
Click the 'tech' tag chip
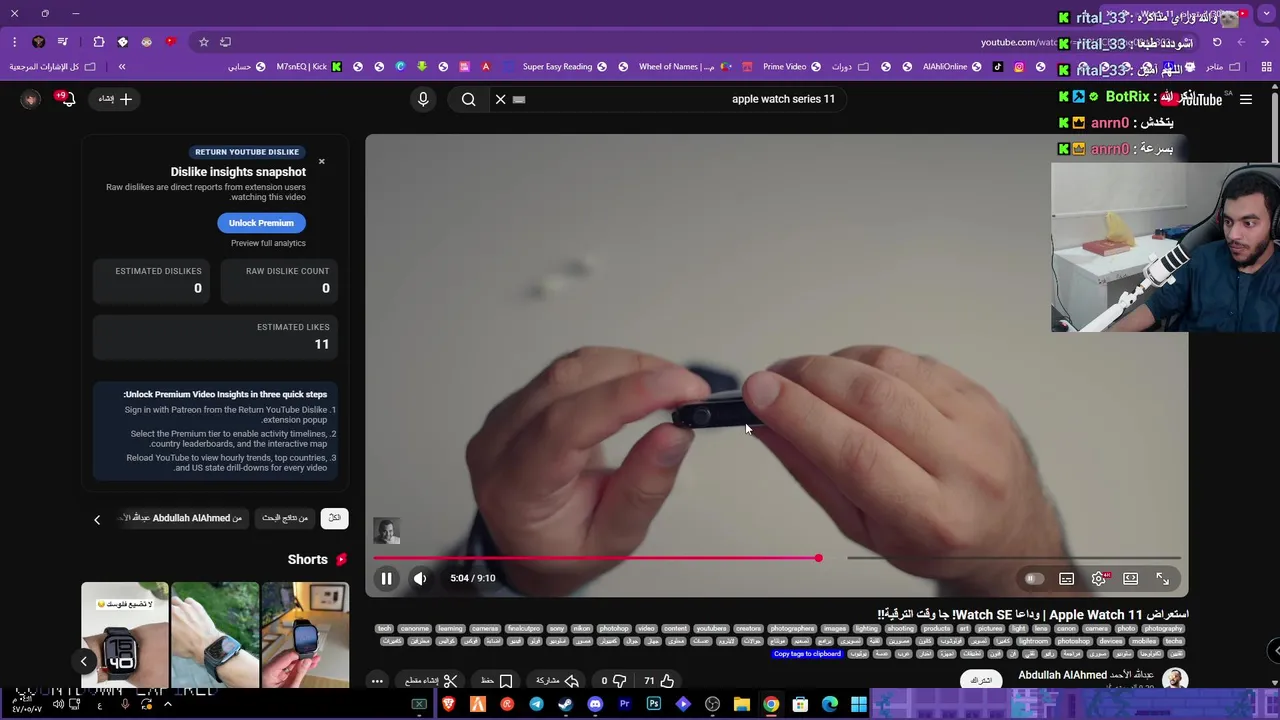[385, 629]
